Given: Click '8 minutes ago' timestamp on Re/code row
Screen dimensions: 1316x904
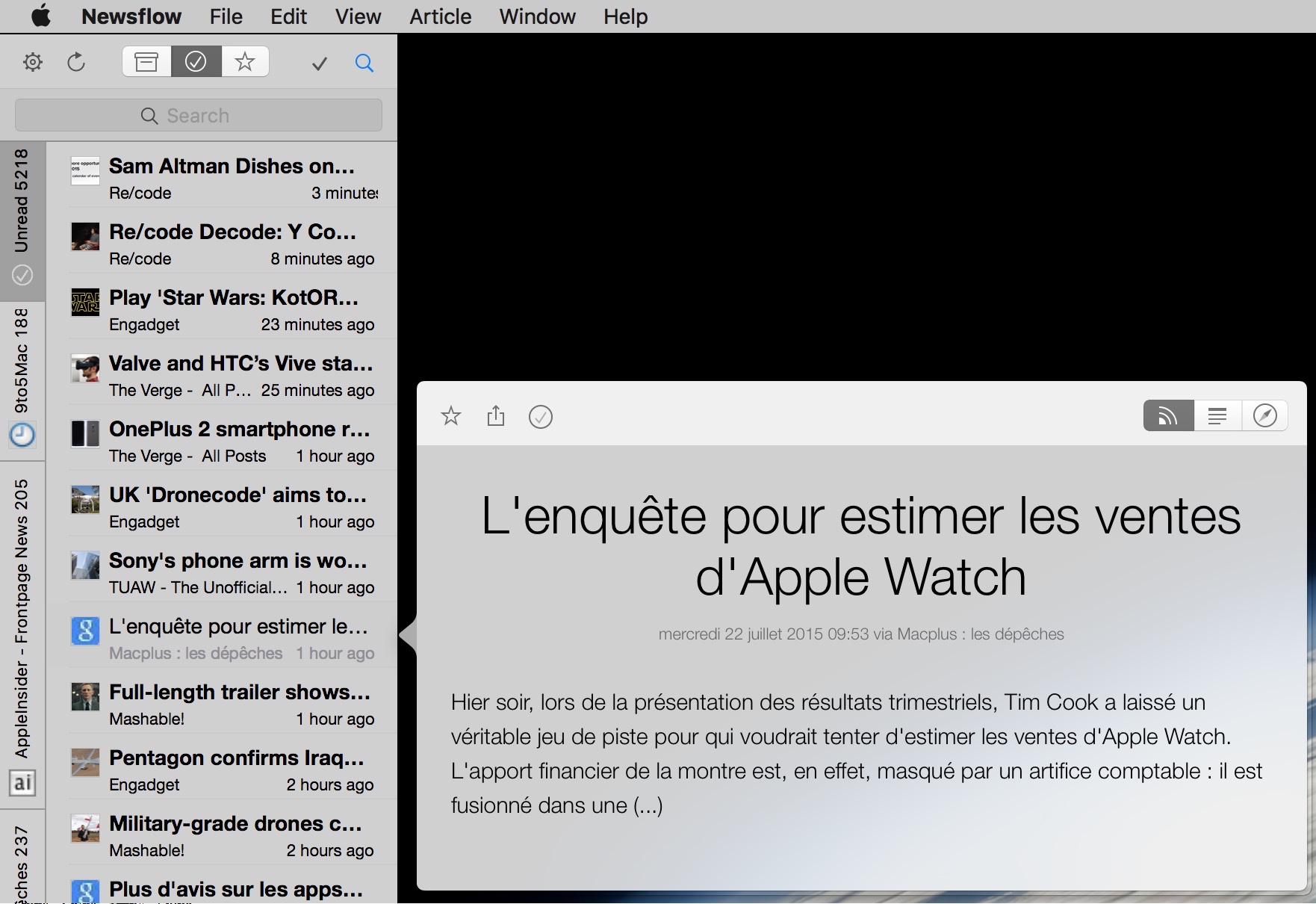Looking at the screenshot, I should click(x=323, y=259).
